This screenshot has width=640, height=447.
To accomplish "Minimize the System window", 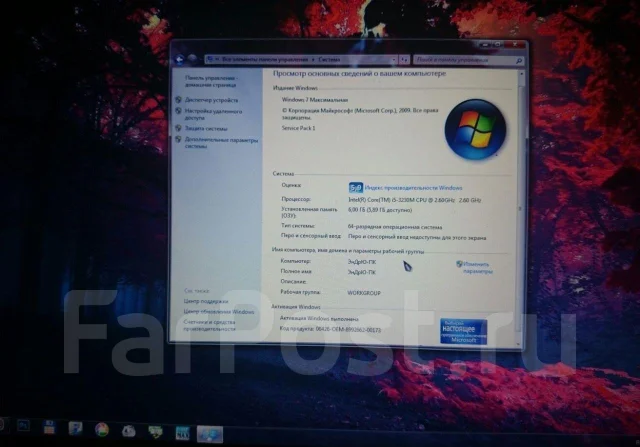I will click(x=484, y=44).
